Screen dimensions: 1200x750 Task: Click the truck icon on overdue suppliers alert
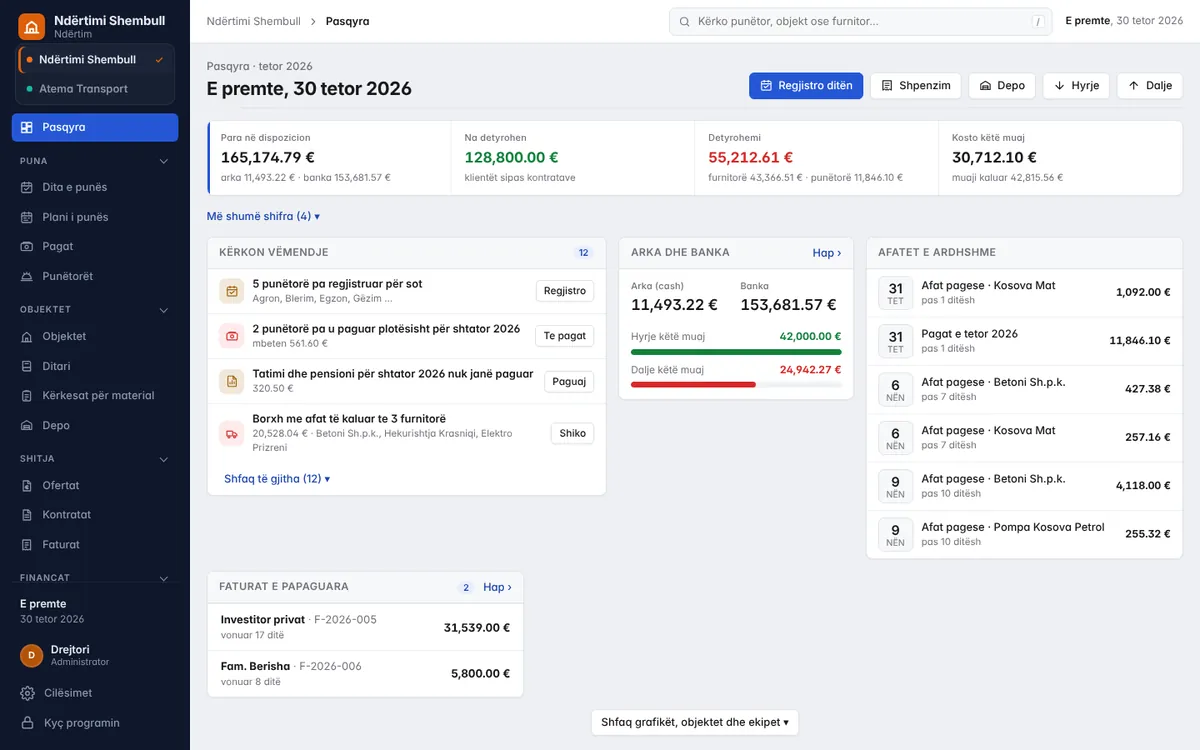pos(232,433)
